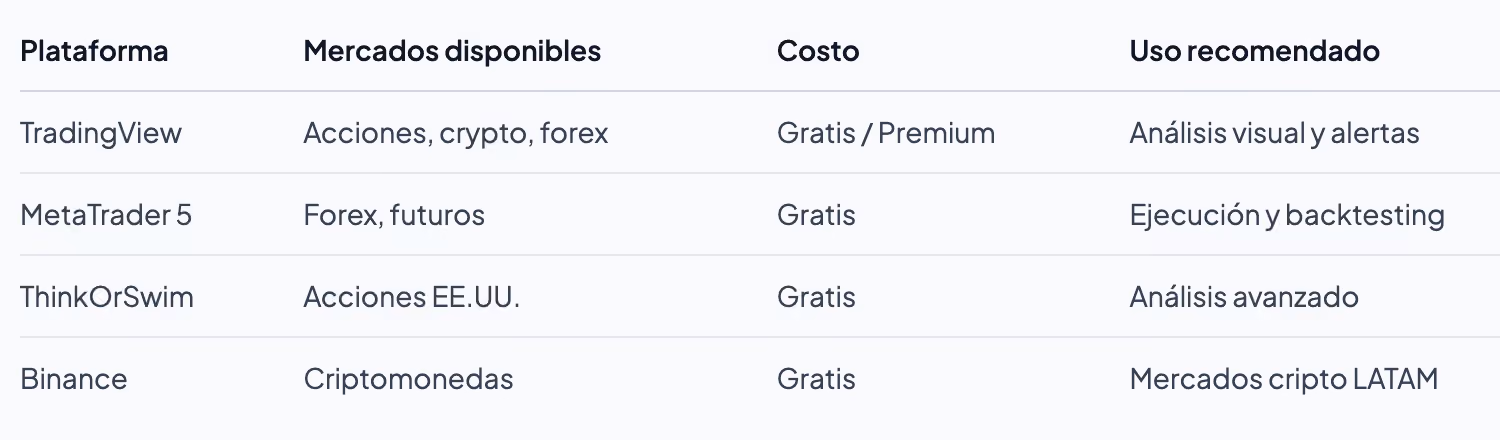This screenshot has width=1500, height=440.
Task: Click the Análisis visual y alertas cell
Action: pyautogui.click(x=1275, y=133)
